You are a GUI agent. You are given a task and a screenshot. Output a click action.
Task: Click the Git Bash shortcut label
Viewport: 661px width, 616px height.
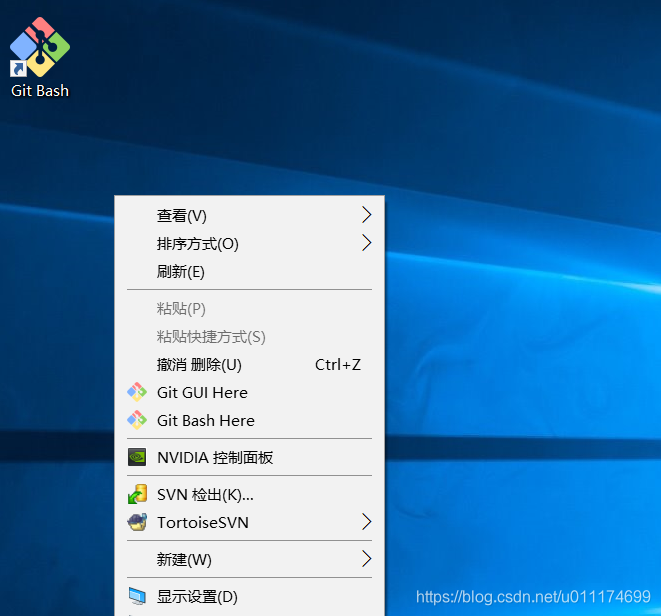point(40,91)
